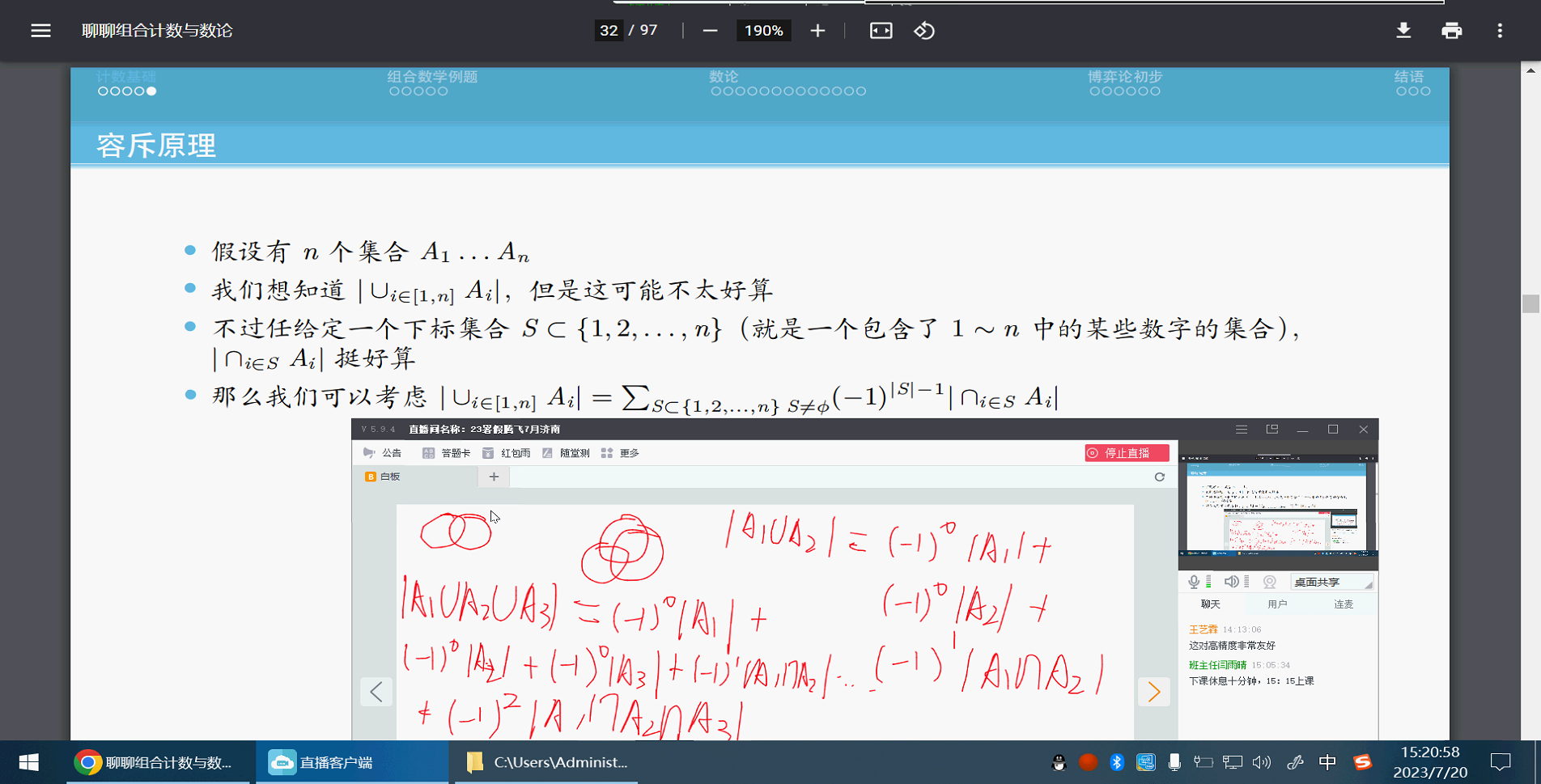
Task: Open the PDF viewer more actions menu
Action: (x=1500, y=31)
